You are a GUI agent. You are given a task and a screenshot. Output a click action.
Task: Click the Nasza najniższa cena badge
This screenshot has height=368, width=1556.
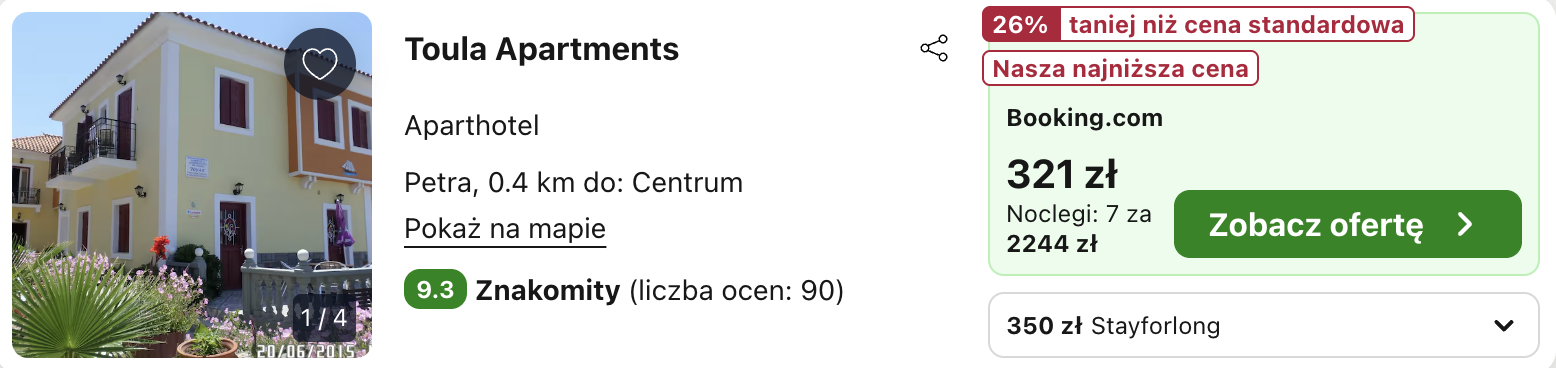(1120, 68)
